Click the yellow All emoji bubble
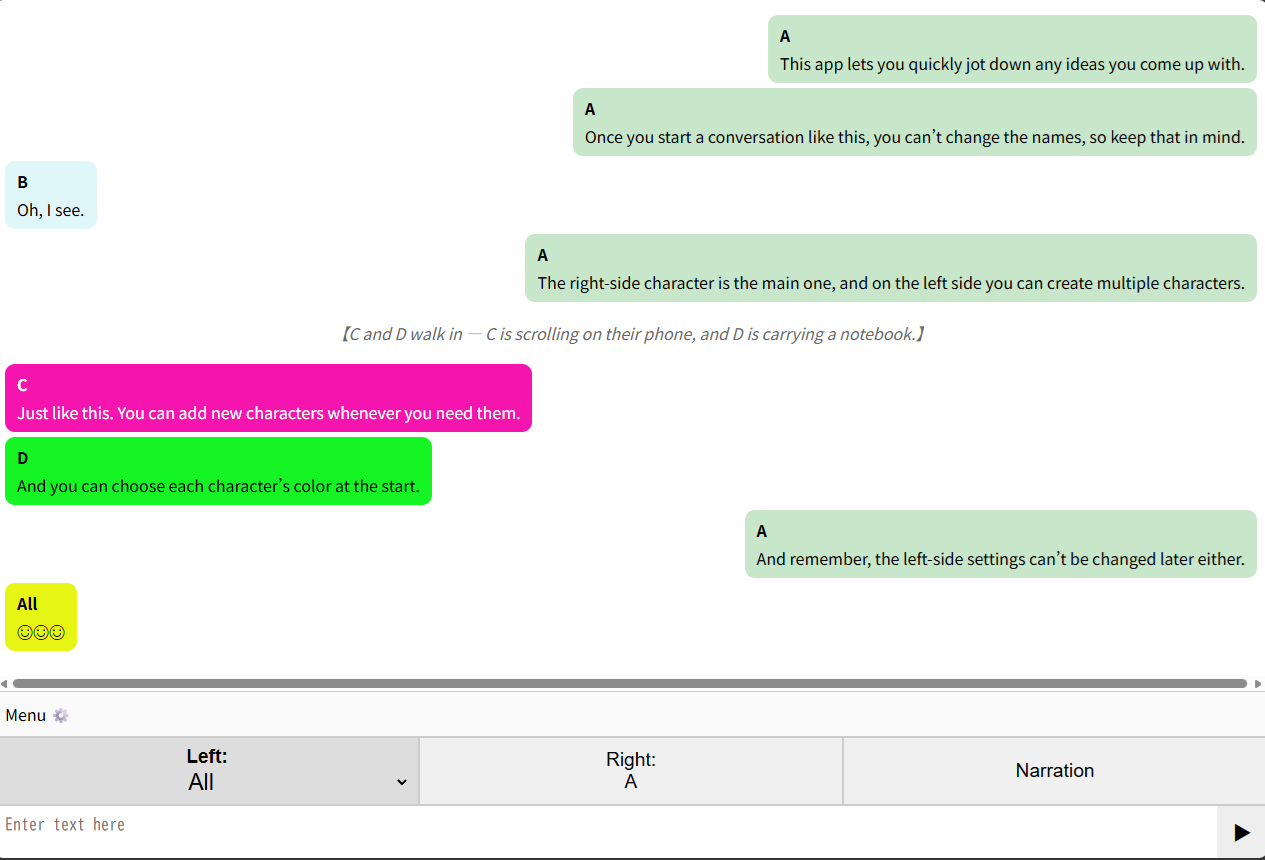The image size is (1265, 860). (41, 617)
